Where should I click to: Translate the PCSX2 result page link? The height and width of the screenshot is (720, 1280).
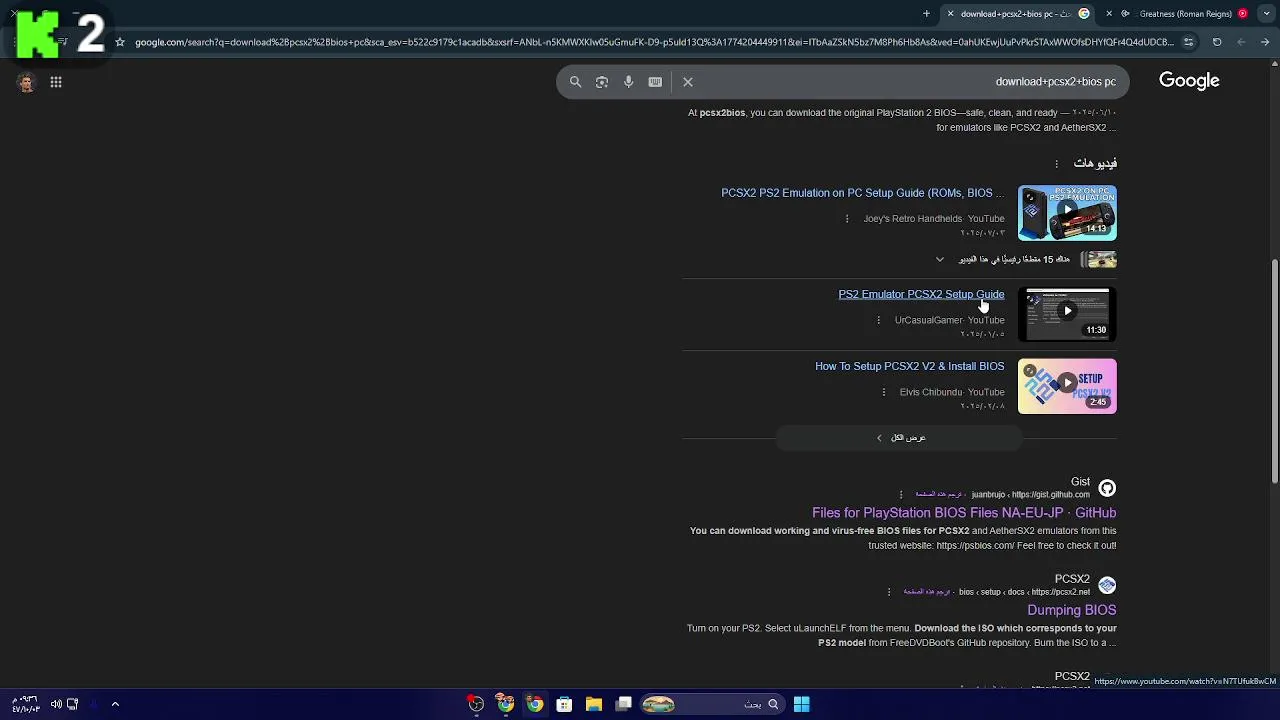coord(926,592)
